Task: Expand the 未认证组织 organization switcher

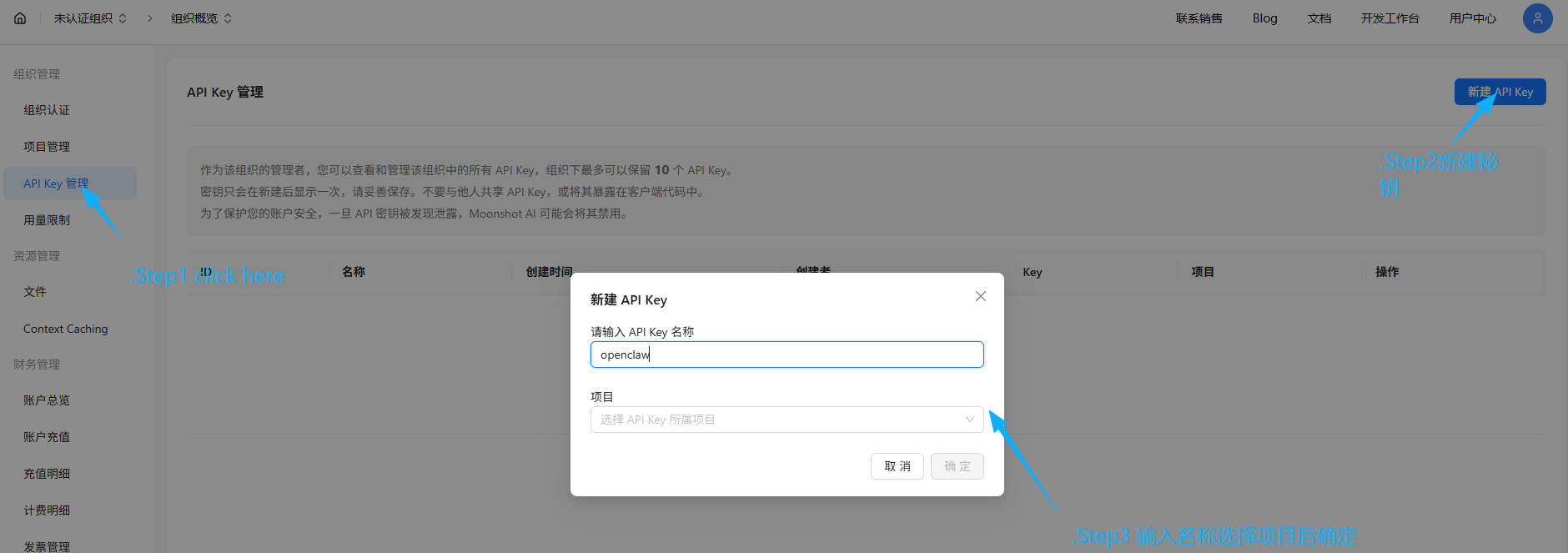Action: (x=90, y=18)
